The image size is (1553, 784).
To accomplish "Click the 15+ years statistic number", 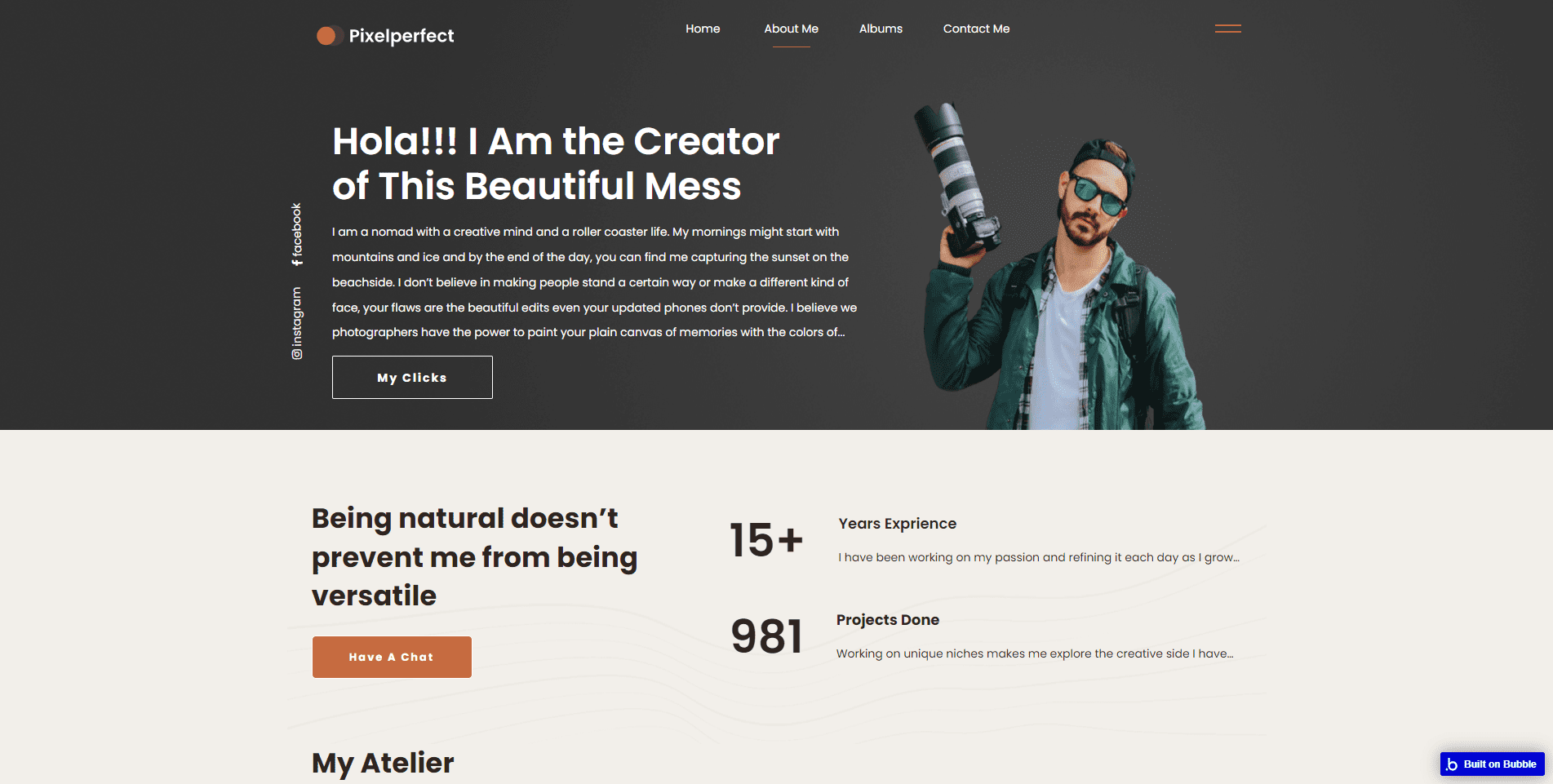I will point(765,540).
